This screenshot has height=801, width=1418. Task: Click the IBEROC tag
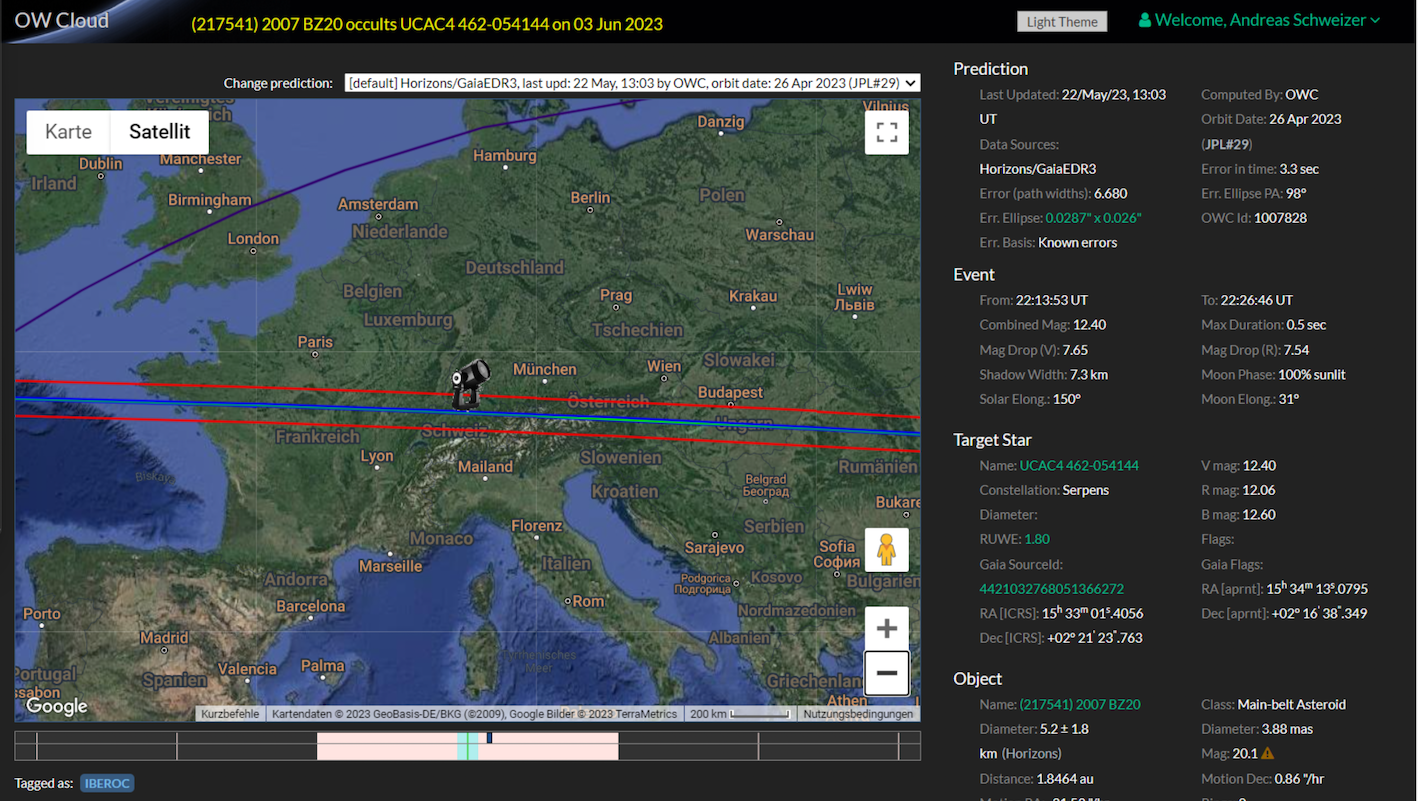107,783
